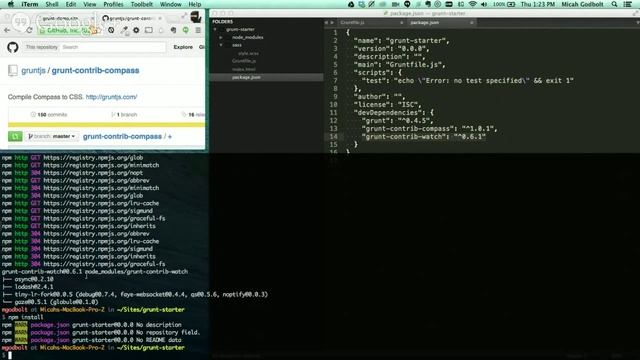640x360 pixels.
Task: Open the branch: master dropdown
Action: tap(51, 136)
